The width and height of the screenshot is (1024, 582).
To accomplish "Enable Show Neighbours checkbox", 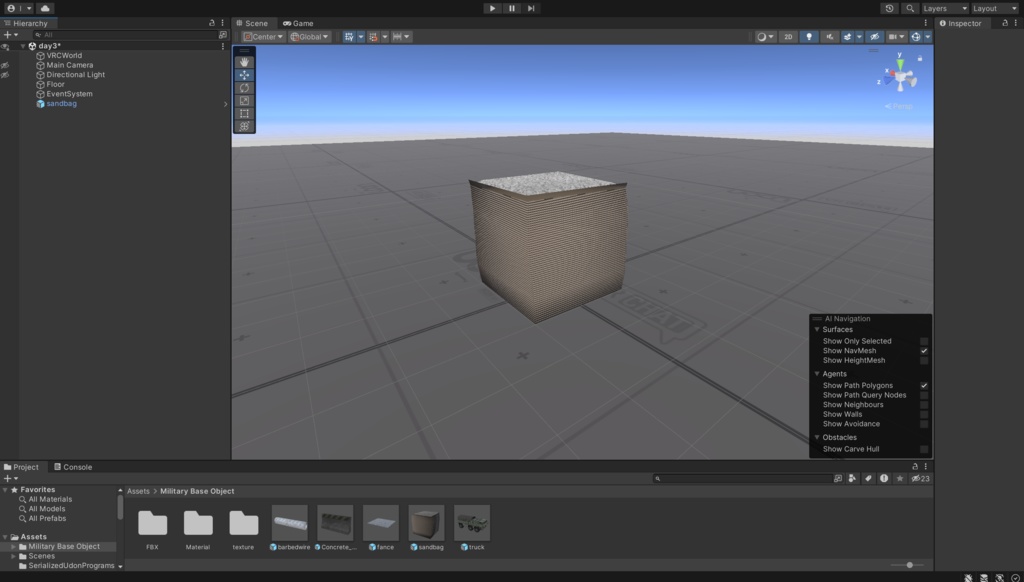I will pos(924,405).
